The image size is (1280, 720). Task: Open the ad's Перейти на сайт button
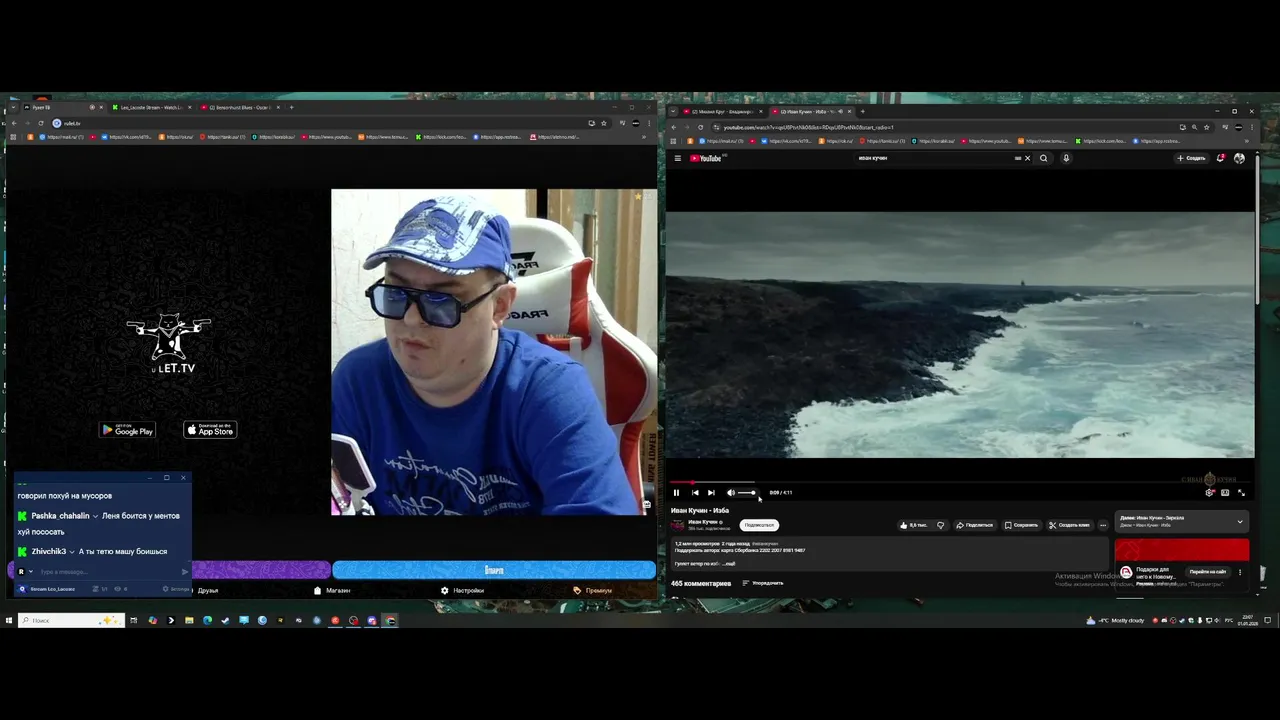[x=1207, y=572]
